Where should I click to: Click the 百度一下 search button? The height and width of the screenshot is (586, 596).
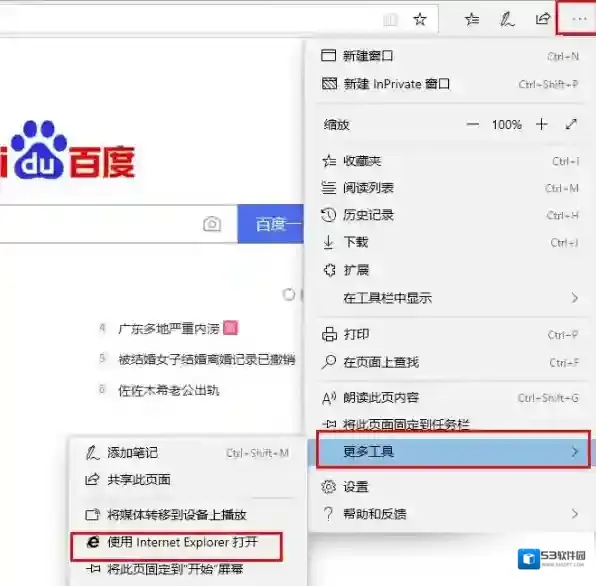coord(271,224)
